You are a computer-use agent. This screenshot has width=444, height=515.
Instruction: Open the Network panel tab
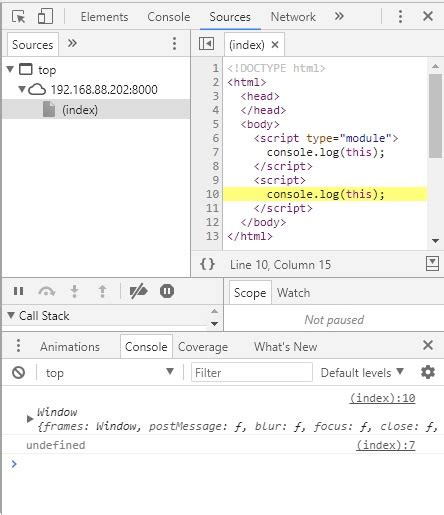tap(293, 17)
